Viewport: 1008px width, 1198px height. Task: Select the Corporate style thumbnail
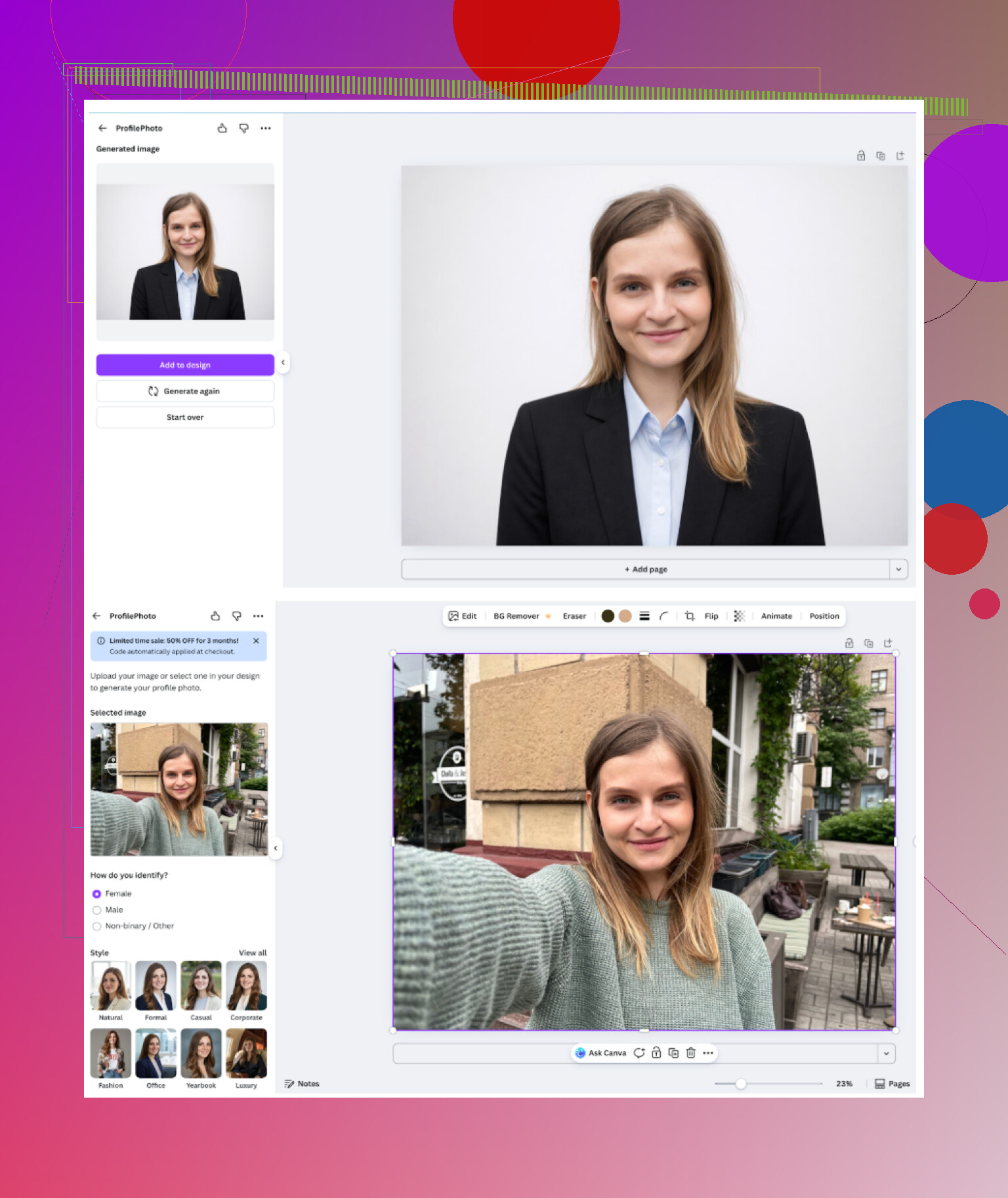pyautogui.click(x=246, y=986)
